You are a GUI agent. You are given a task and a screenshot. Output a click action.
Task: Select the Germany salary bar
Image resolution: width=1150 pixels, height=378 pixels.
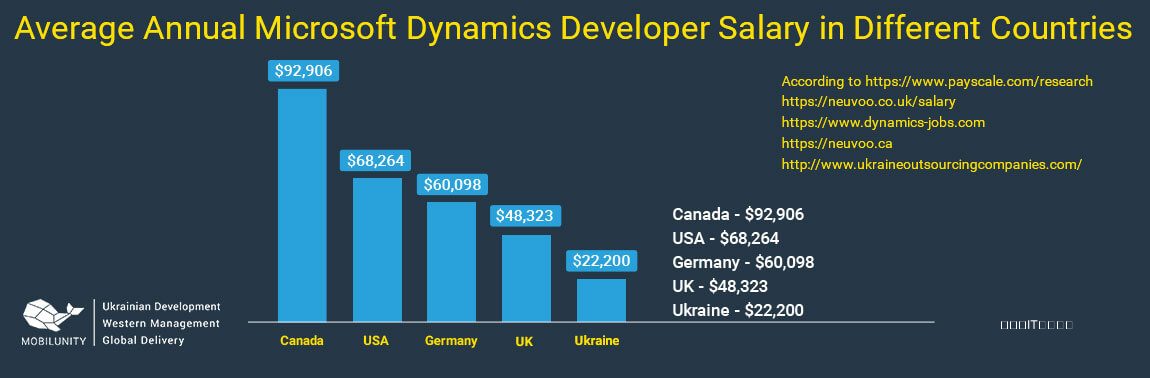point(452,261)
